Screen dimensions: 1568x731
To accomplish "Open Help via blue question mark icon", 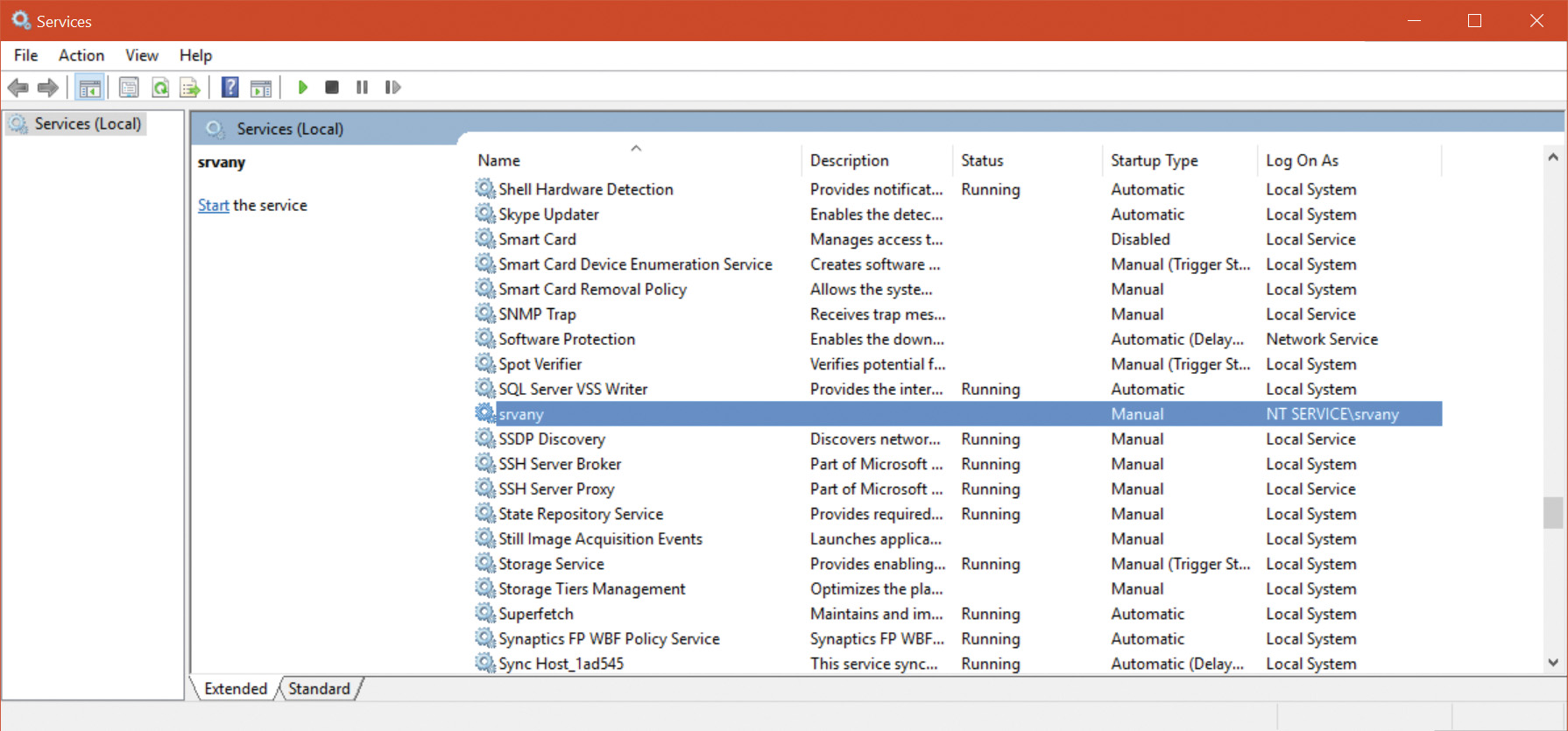I will point(230,88).
